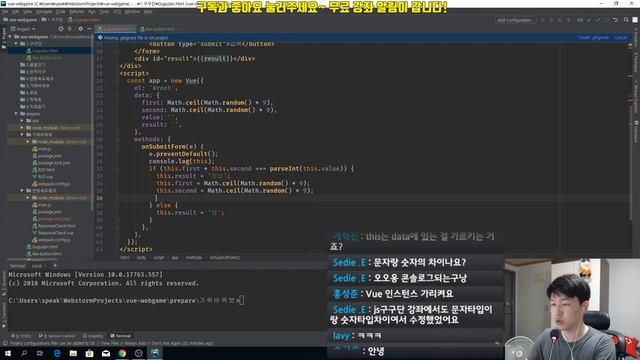Expand the first node_modules library root folder
Image resolution: width=640 pixels, height=360 pixels.
[22, 128]
